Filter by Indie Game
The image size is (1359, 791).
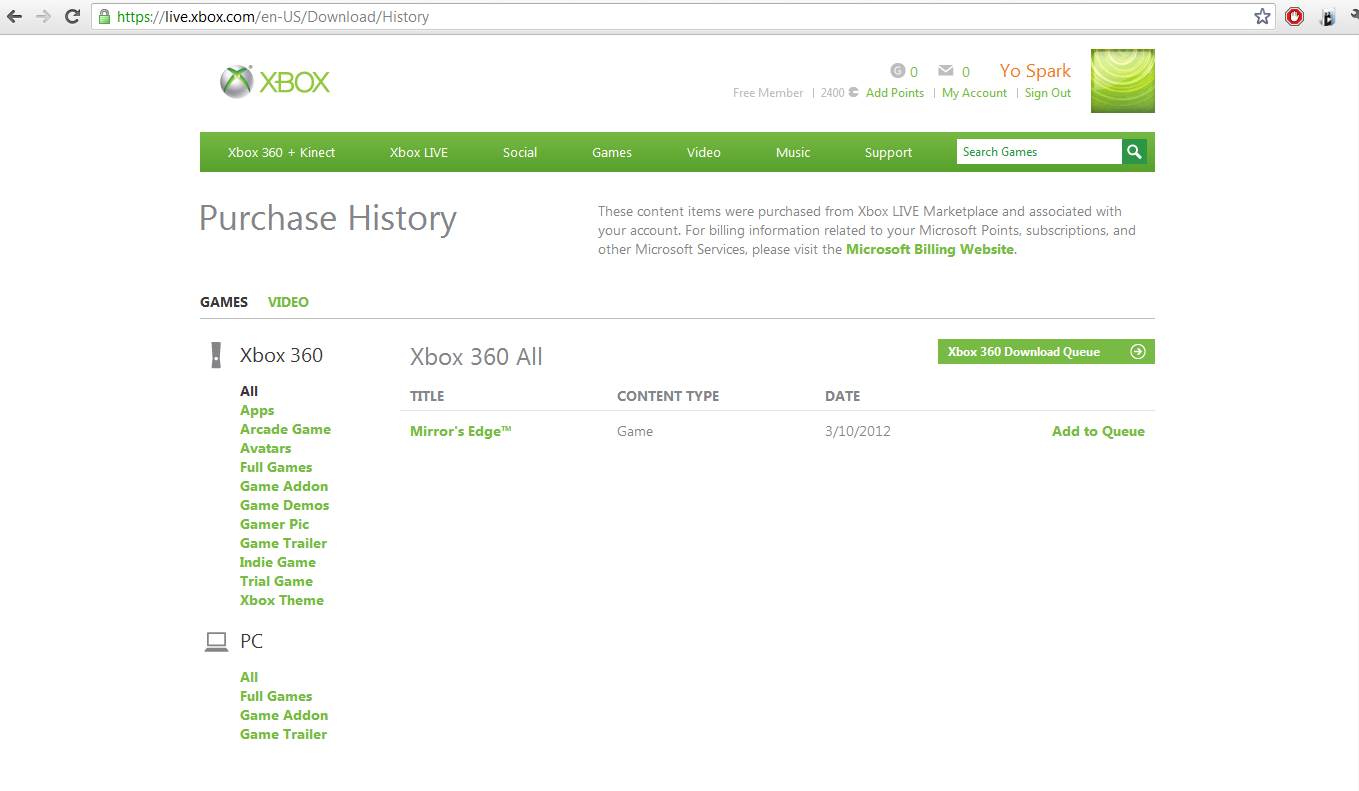(278, 562)
